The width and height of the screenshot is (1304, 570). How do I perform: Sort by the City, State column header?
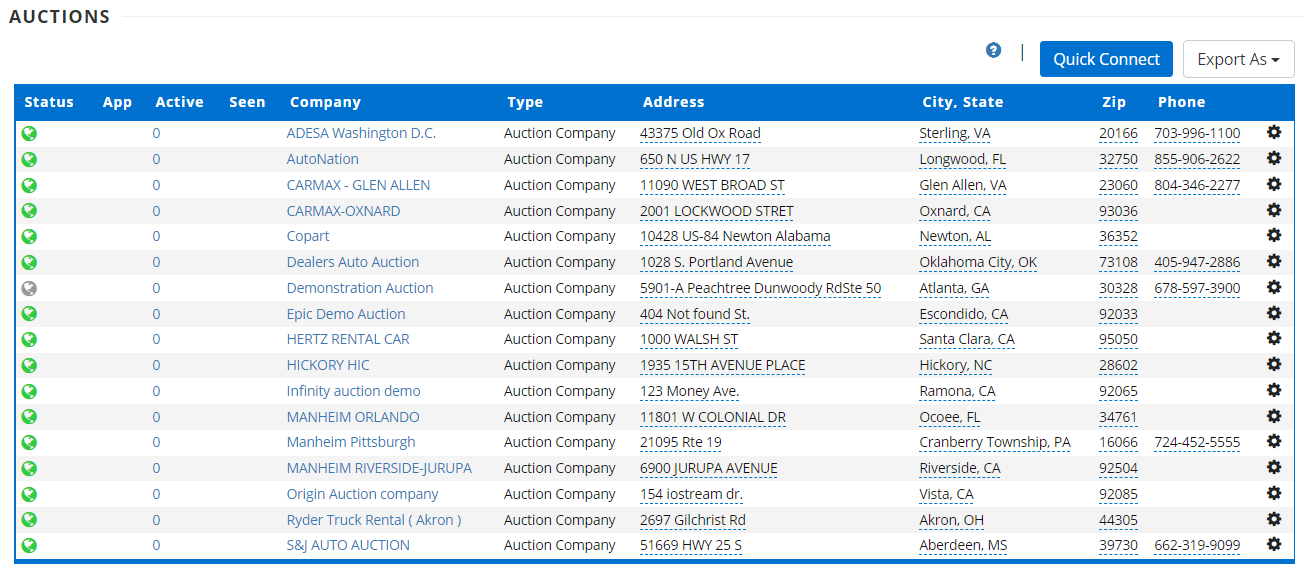pos(962,102)
